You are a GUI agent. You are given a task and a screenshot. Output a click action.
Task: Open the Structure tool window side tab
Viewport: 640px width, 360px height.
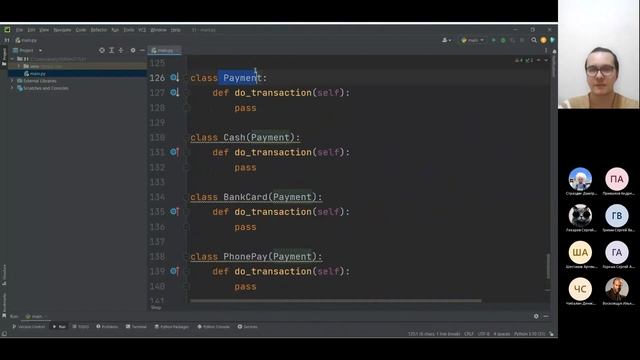tap(4, 274)
